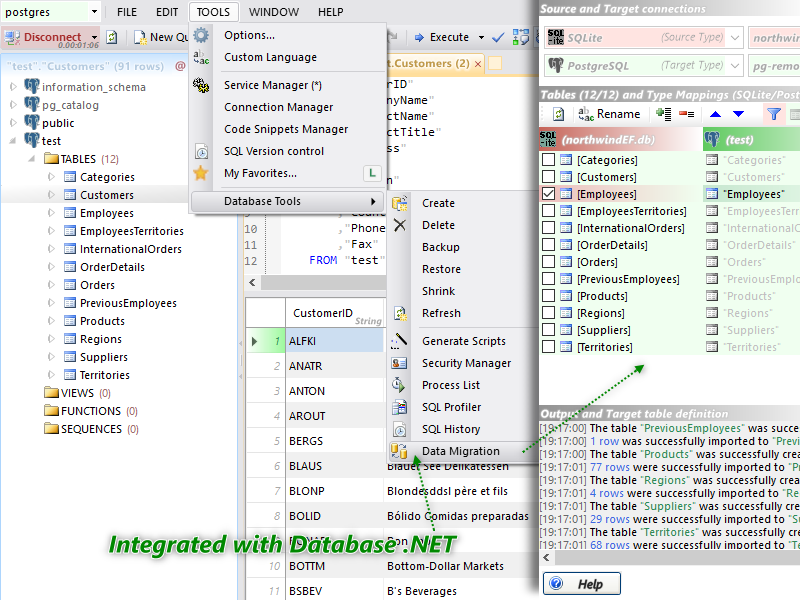
Task: Open the FILE menu
Action: pos(127,12)
